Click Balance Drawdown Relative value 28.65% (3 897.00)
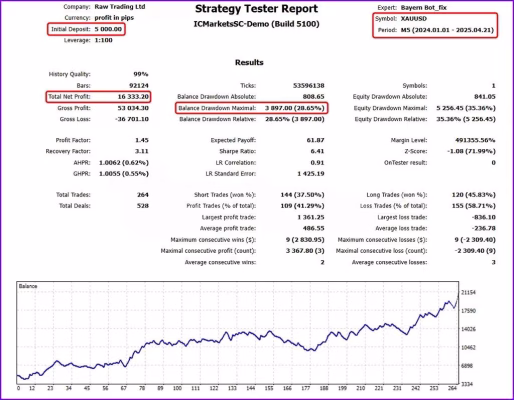The height and width of the screenshot is (400, 514). 295,119
